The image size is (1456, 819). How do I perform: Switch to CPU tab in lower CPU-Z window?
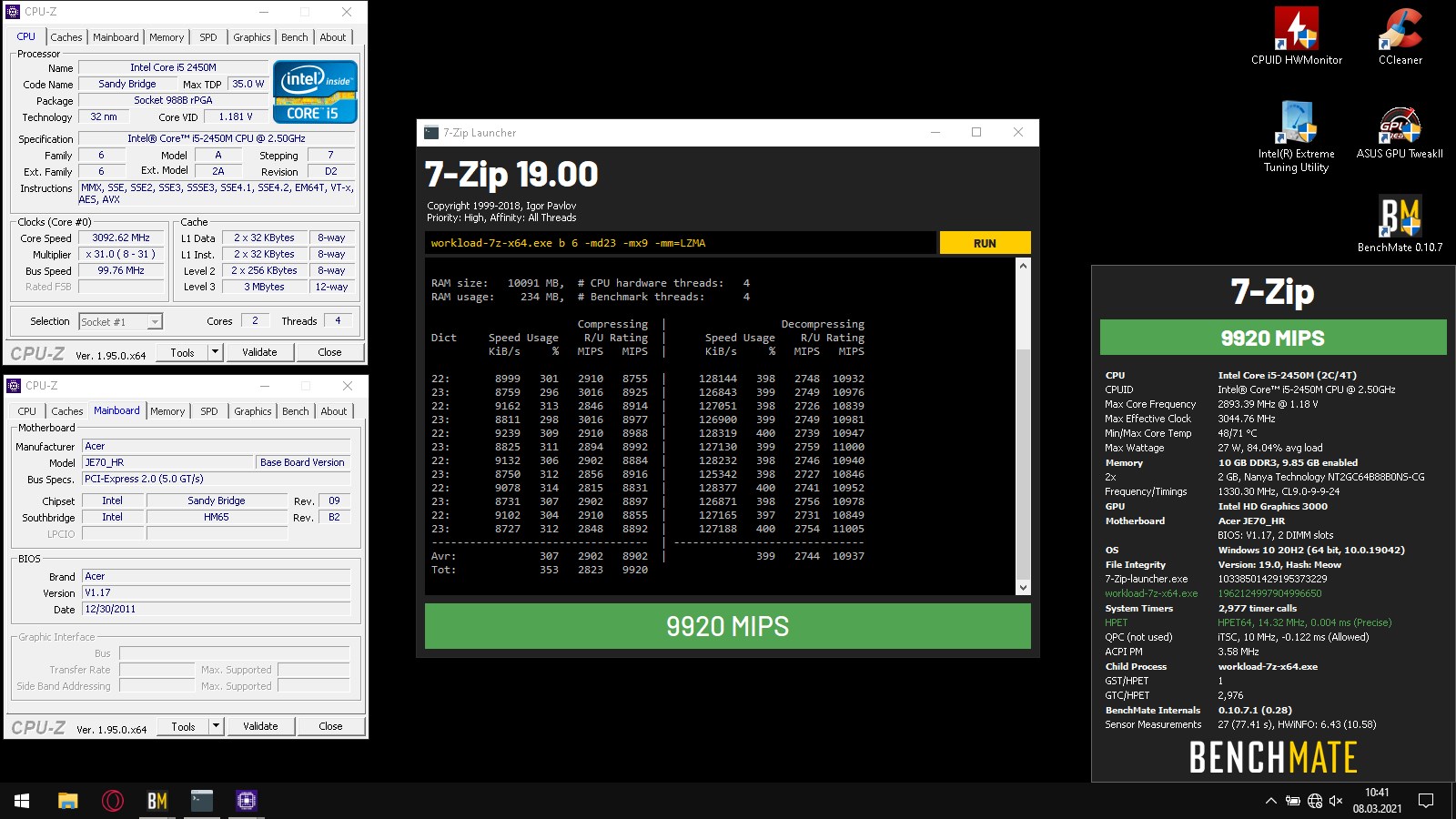click(27, 411)
